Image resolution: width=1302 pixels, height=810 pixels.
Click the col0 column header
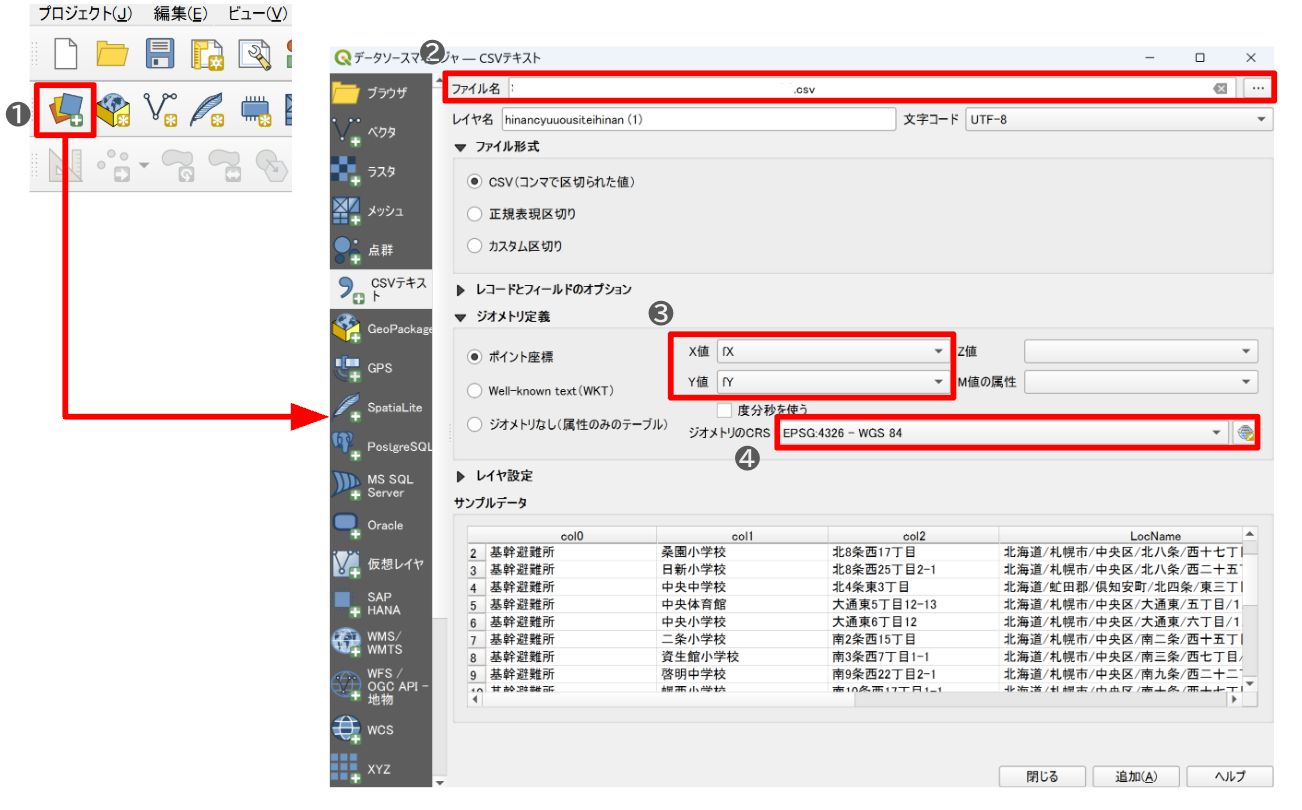click(x=571, y=536)
